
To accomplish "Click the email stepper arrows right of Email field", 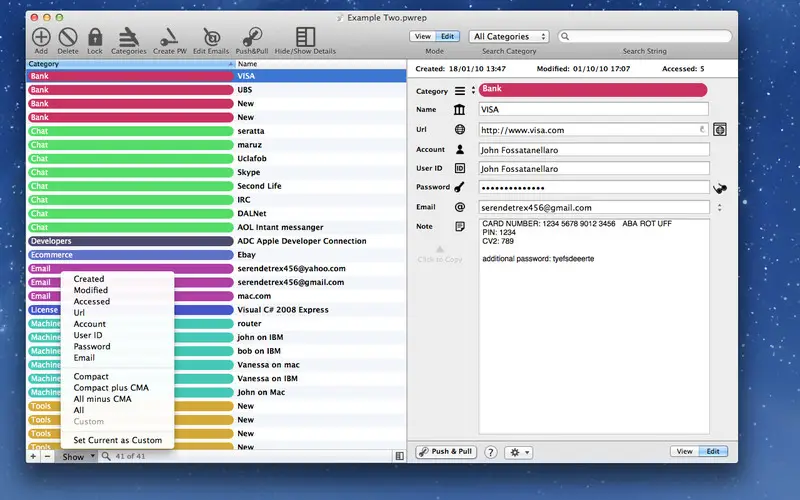I will tap(719, 208).
